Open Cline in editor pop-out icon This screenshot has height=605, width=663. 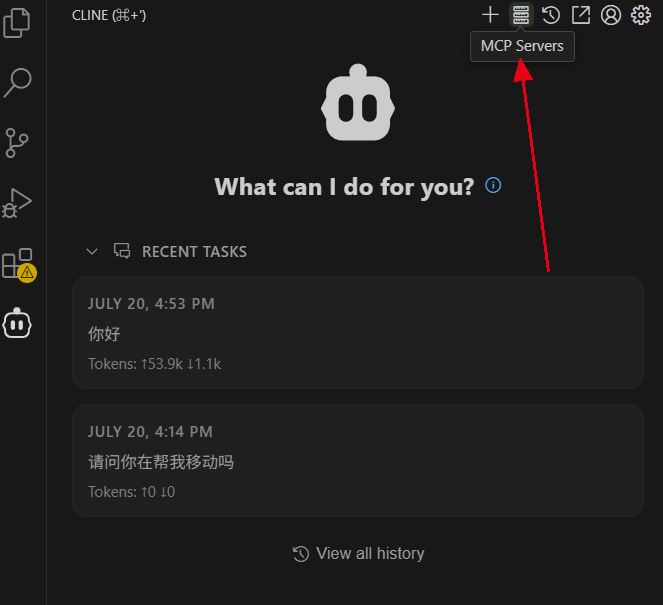[581, 15]
